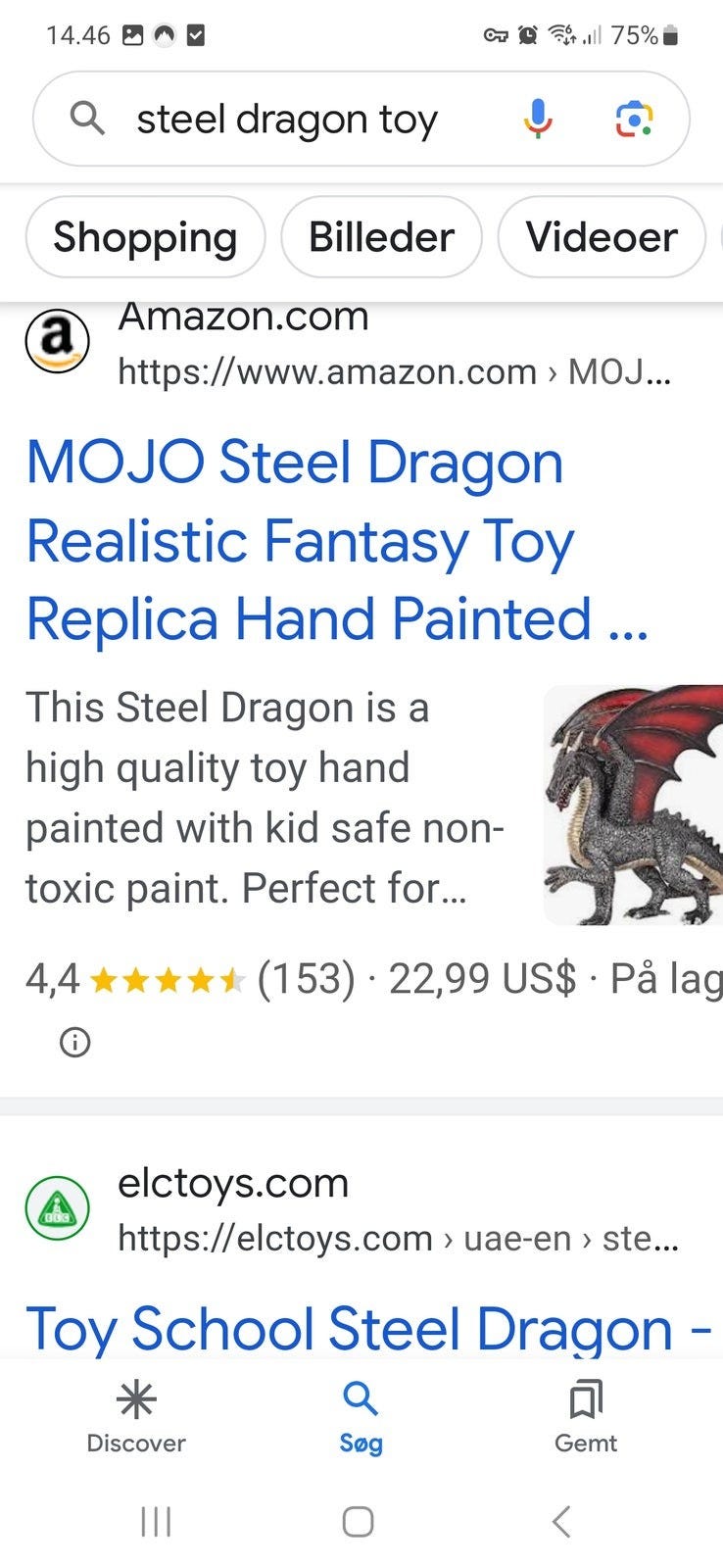Switch to Shopping filter tab

coord(145,237)
